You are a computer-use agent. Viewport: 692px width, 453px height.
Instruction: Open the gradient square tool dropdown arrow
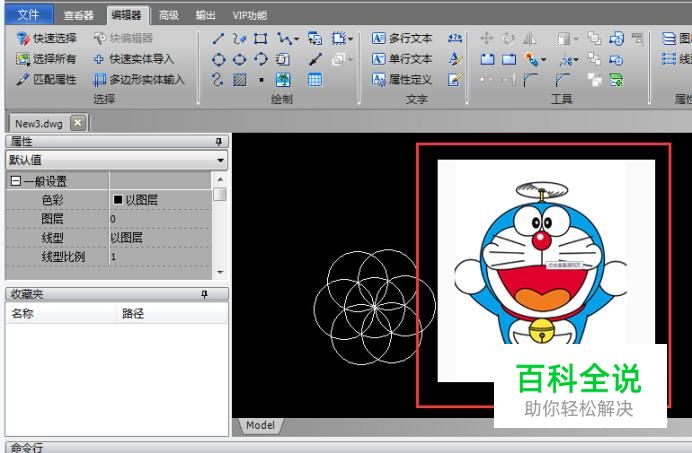click(576, 39)
